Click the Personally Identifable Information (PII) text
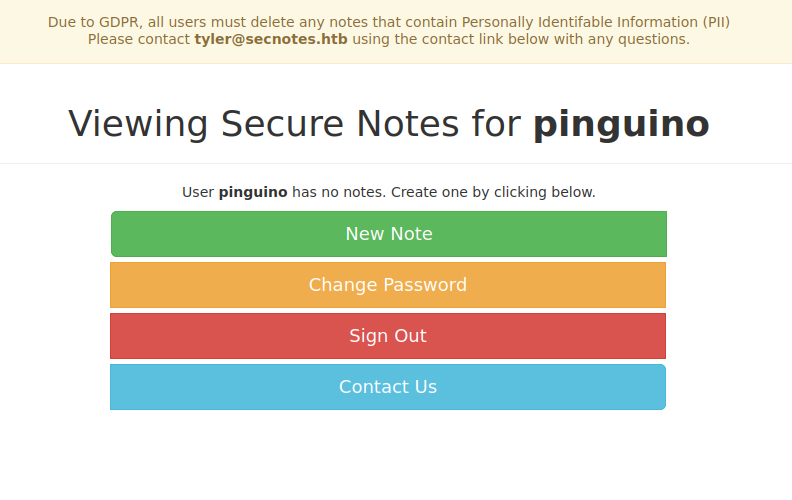The height and width of the screenshot is (500, 792). [x=596, y=22]
